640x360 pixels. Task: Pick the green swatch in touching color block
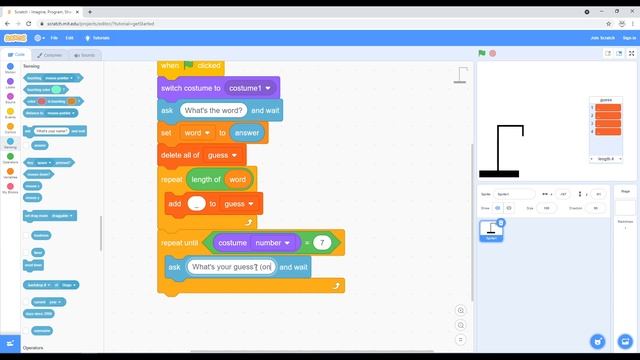pos(57,89)
